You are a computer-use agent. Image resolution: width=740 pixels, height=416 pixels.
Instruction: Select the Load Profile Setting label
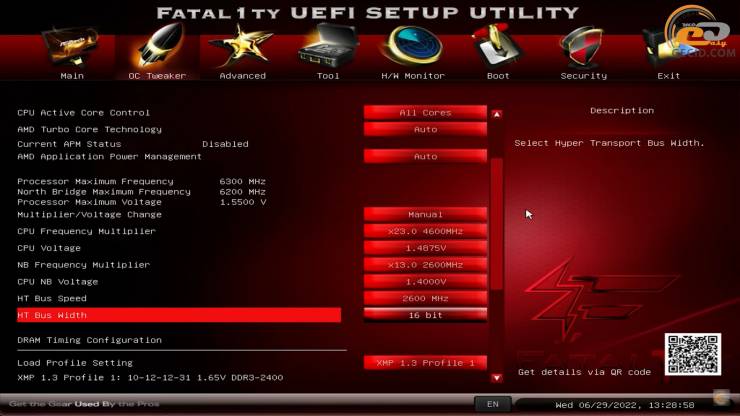click(x=75, y=363)
